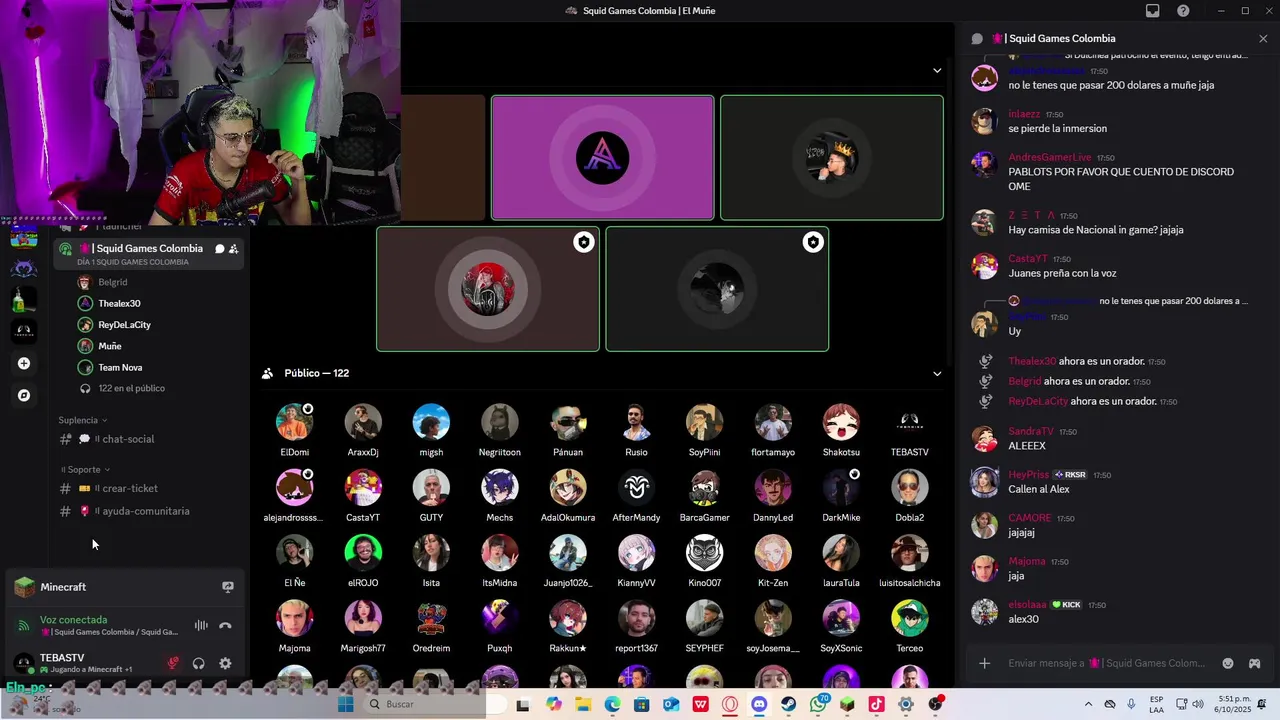Image resolution: width=1280 pixels, height=720 pixels.
Task: Open Minecraft activity panel entry
Action: pos(125,587)
